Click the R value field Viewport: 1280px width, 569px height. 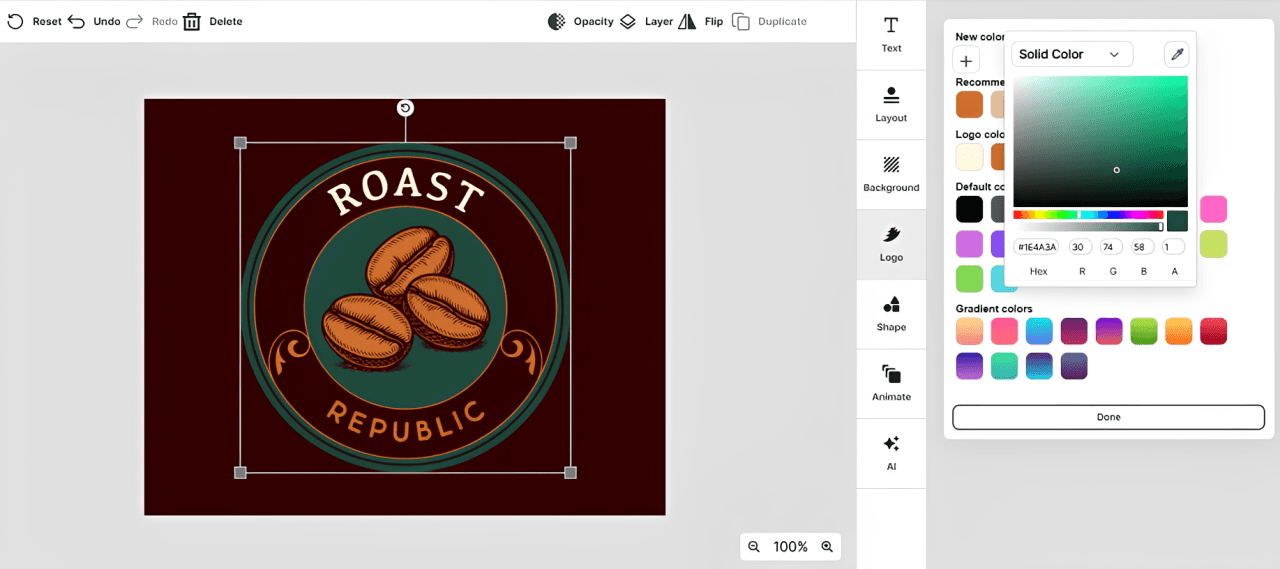point(1081,247)
